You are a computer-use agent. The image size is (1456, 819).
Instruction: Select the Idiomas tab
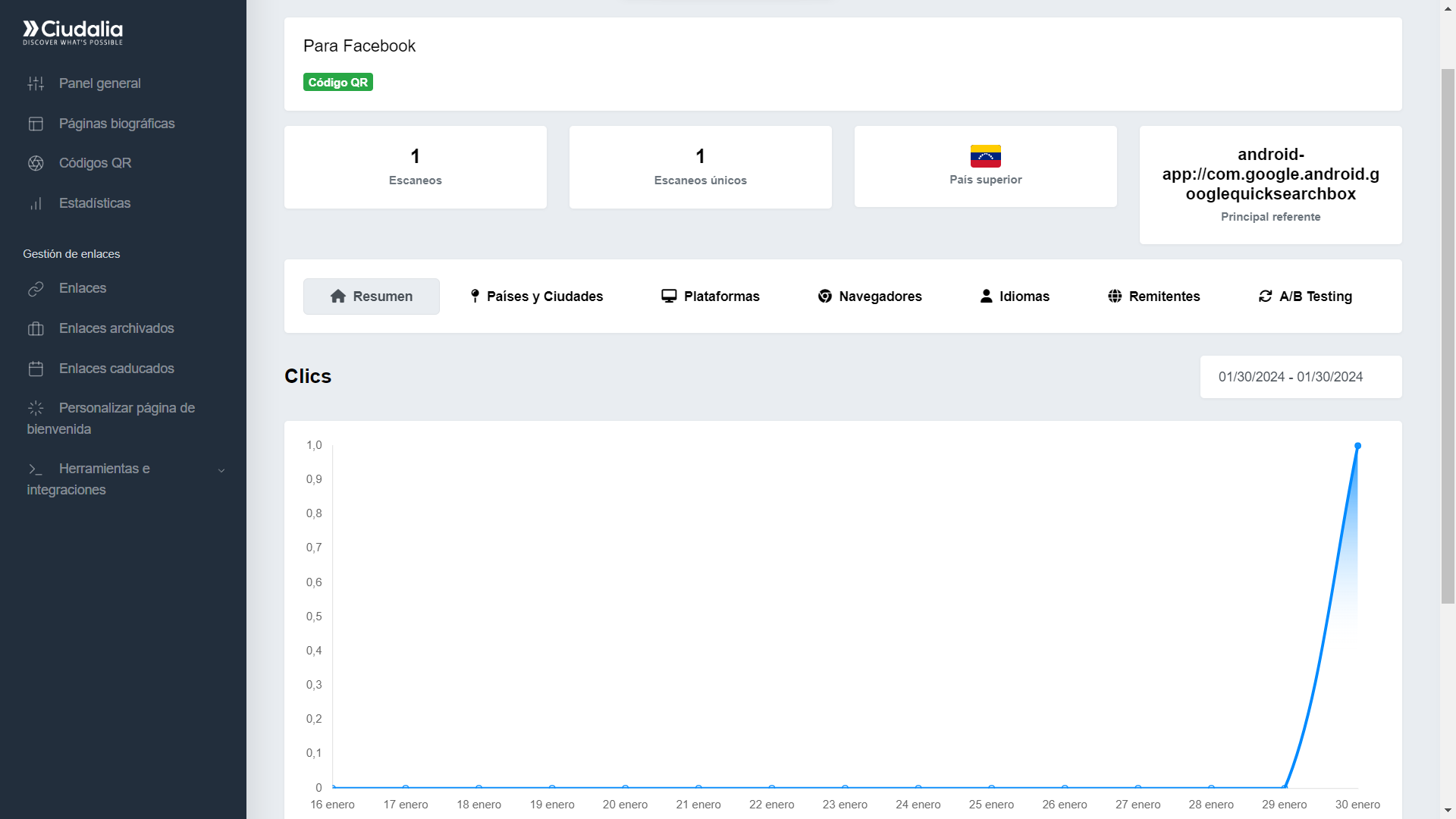pyautogui.click(x=1015, y=297)
